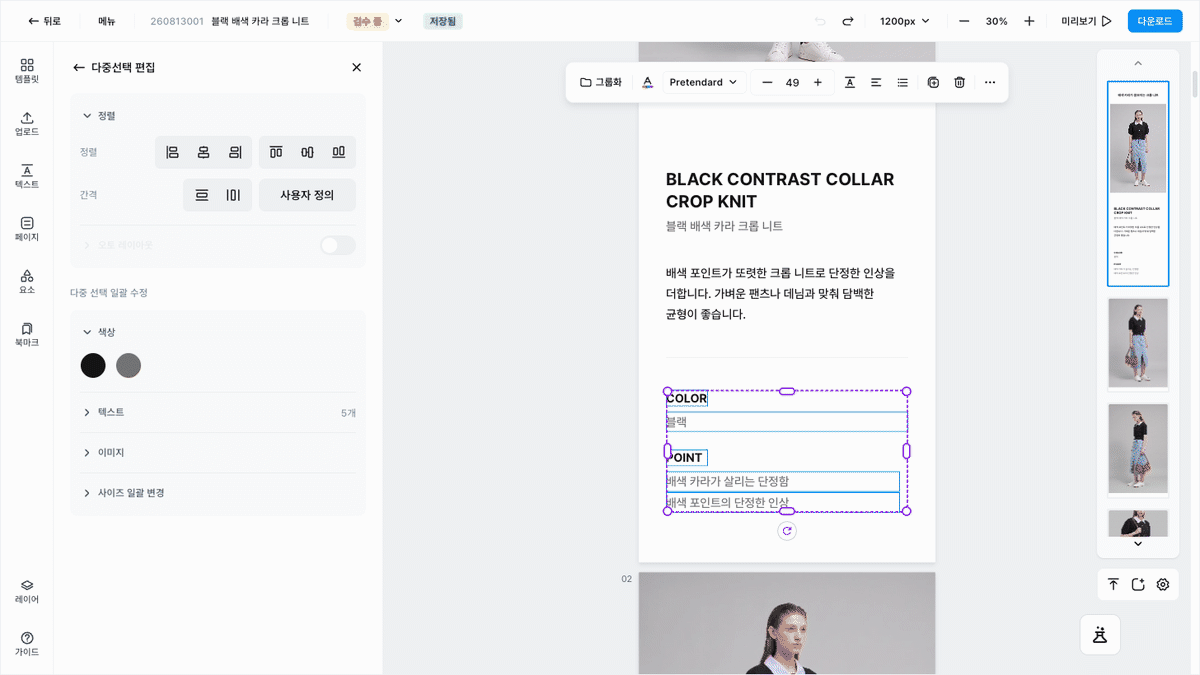Image resolution: width=1200 pixels, height=675 pixels.
Task: Toggle the 오토 레이아웃 switch
Action: click(337, 245)
